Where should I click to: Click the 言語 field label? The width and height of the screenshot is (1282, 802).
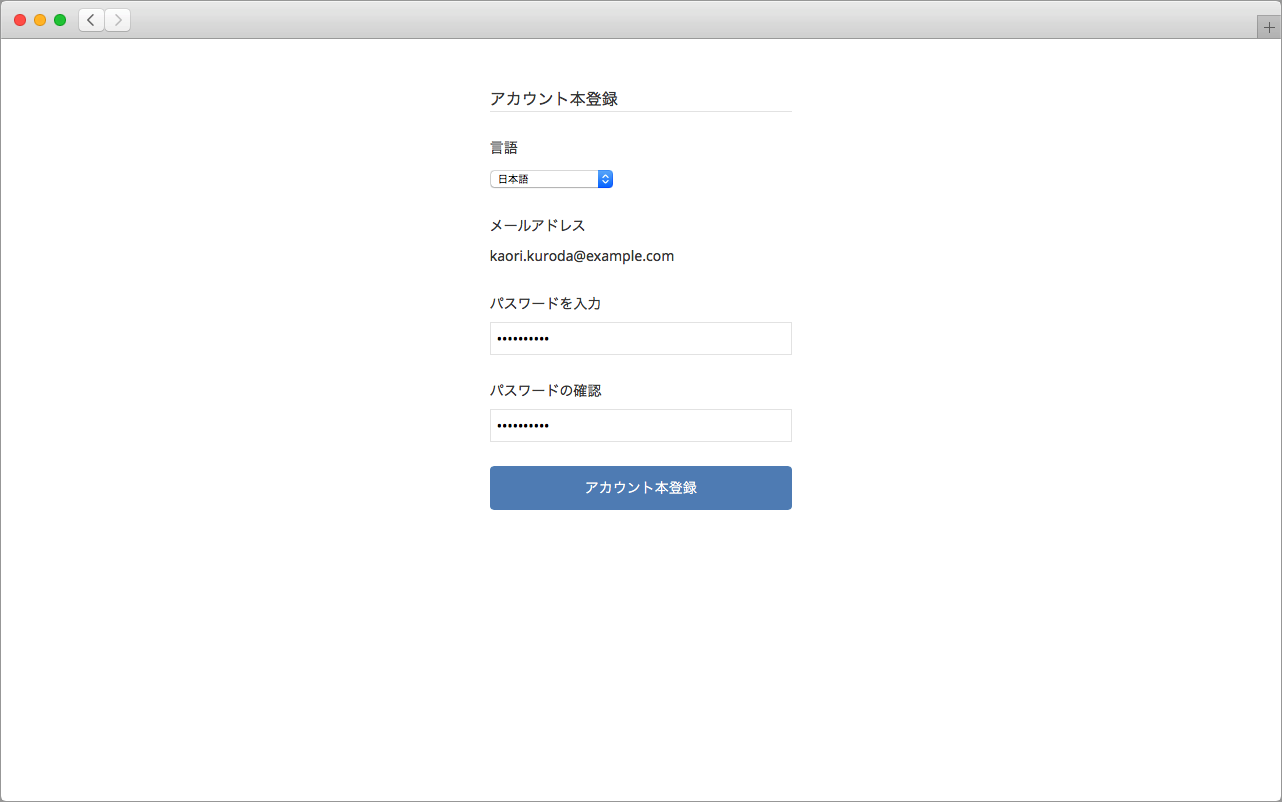503,148
